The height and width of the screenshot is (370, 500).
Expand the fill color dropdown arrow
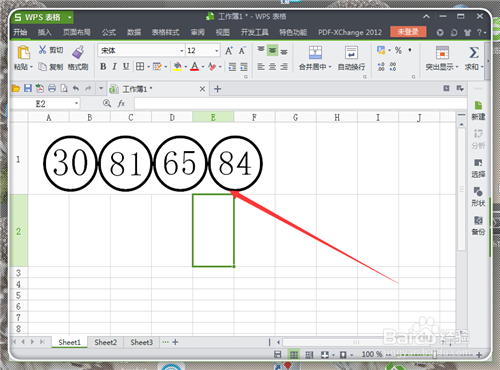[x=186, y=67]
